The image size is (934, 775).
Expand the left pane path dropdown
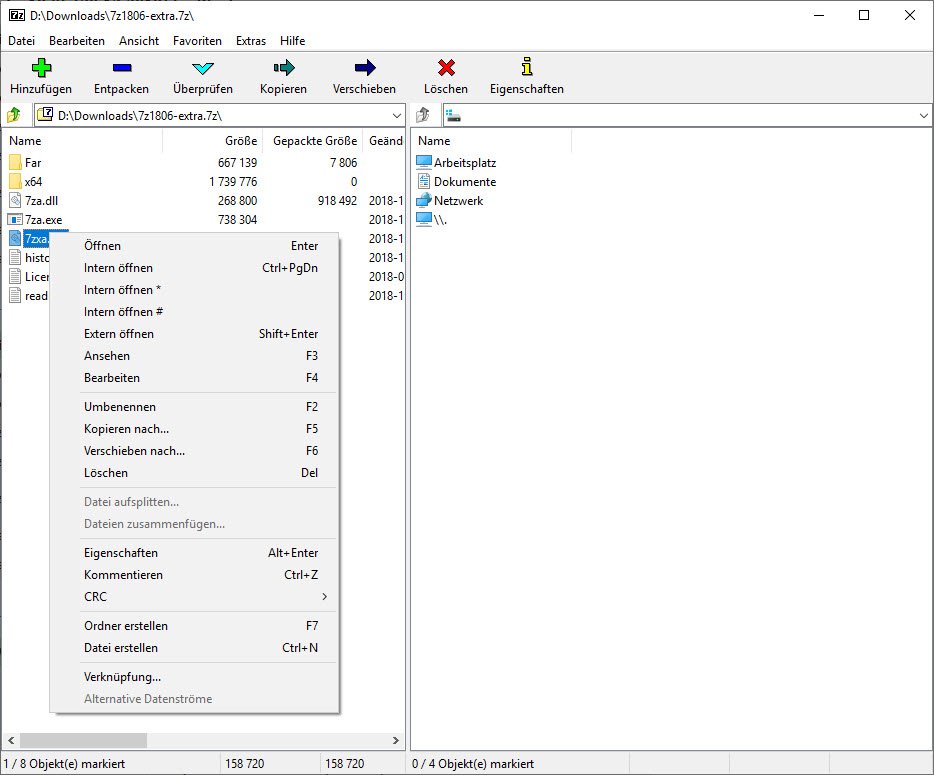tap(397, 116)
